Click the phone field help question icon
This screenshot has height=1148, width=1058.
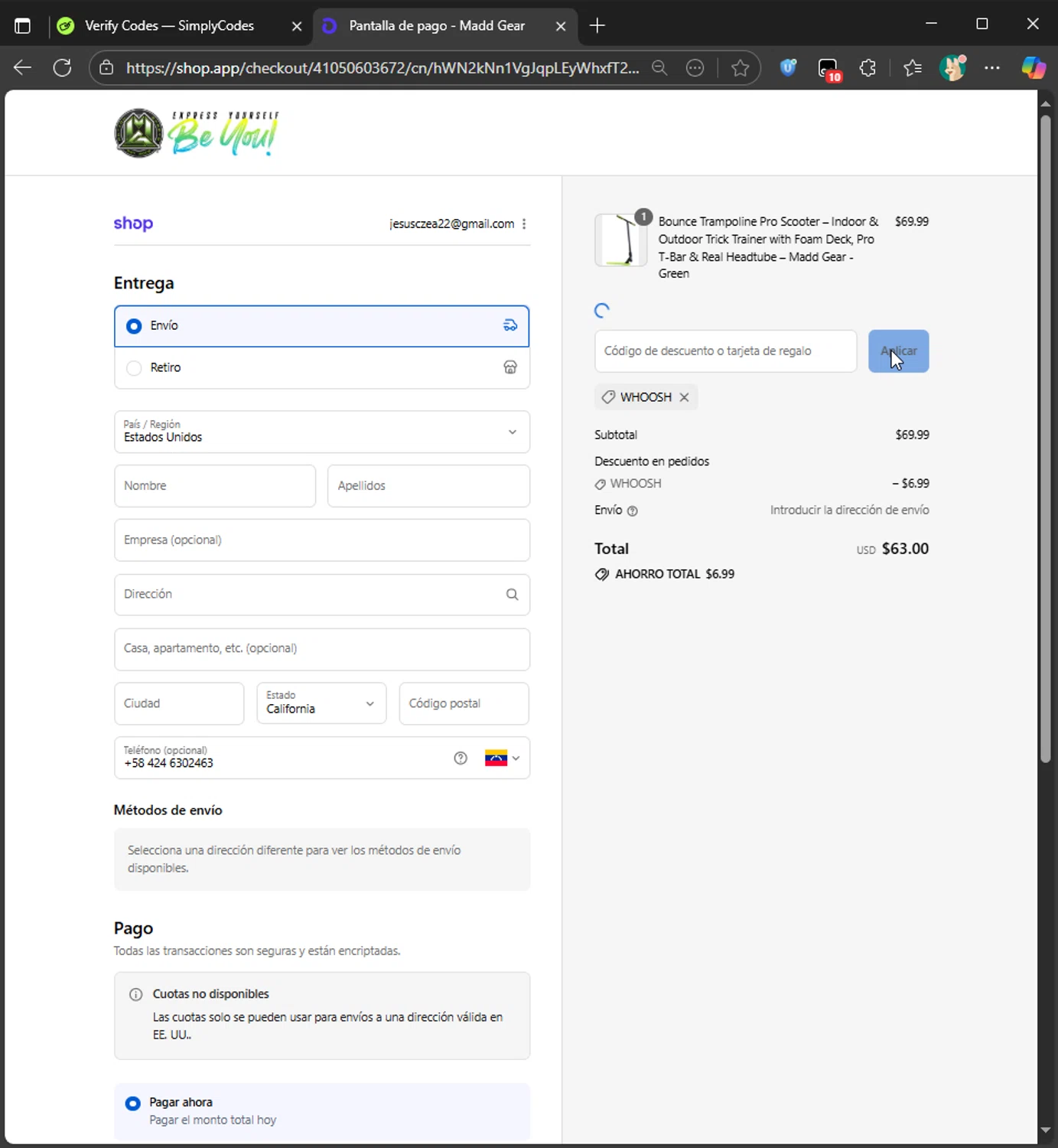461,758
